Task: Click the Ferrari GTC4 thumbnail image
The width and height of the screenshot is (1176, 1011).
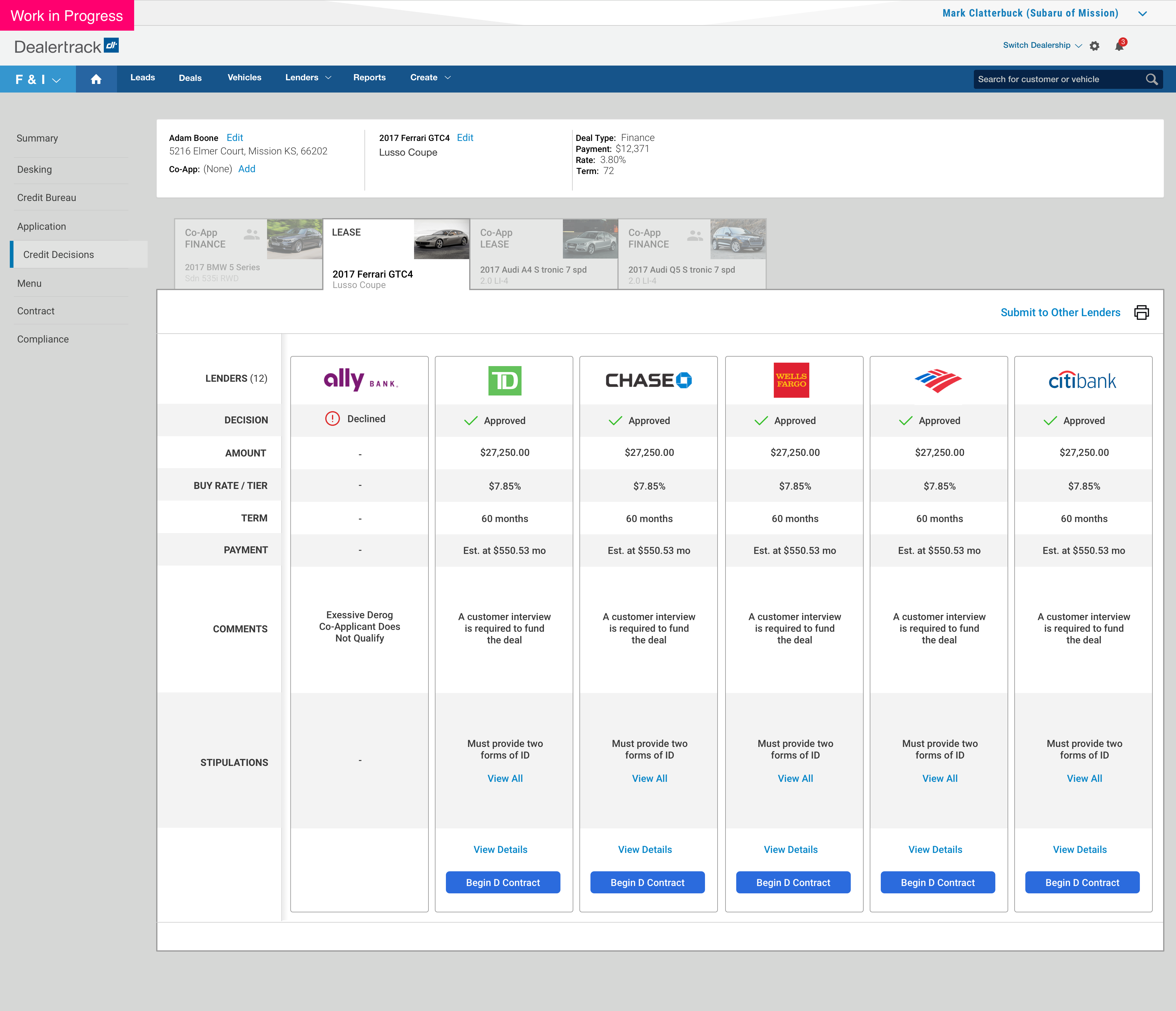Action: coord(442,239)
